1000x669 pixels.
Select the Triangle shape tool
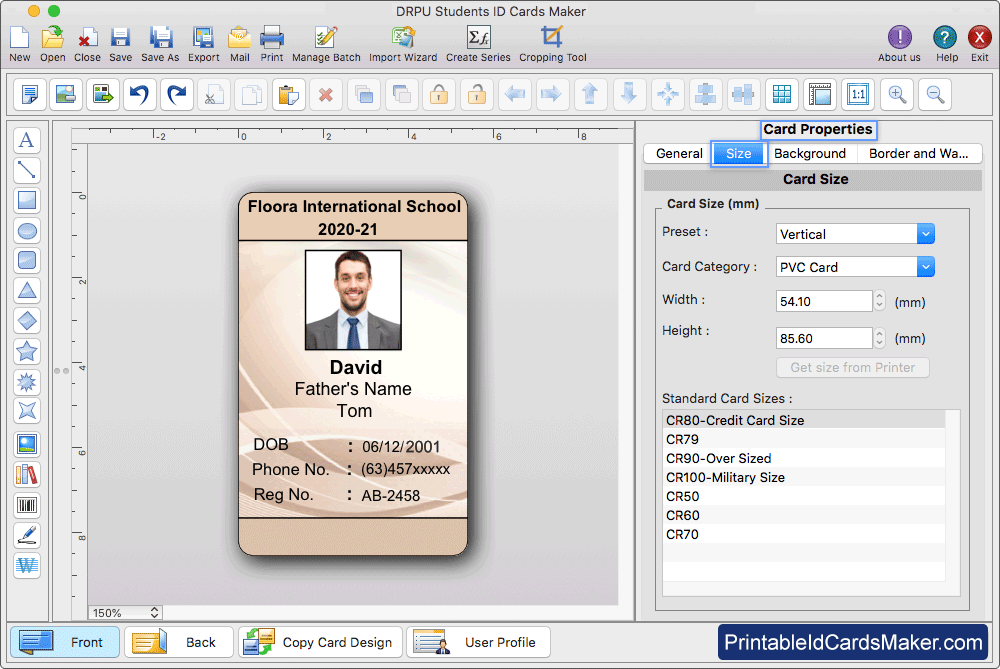27,291
